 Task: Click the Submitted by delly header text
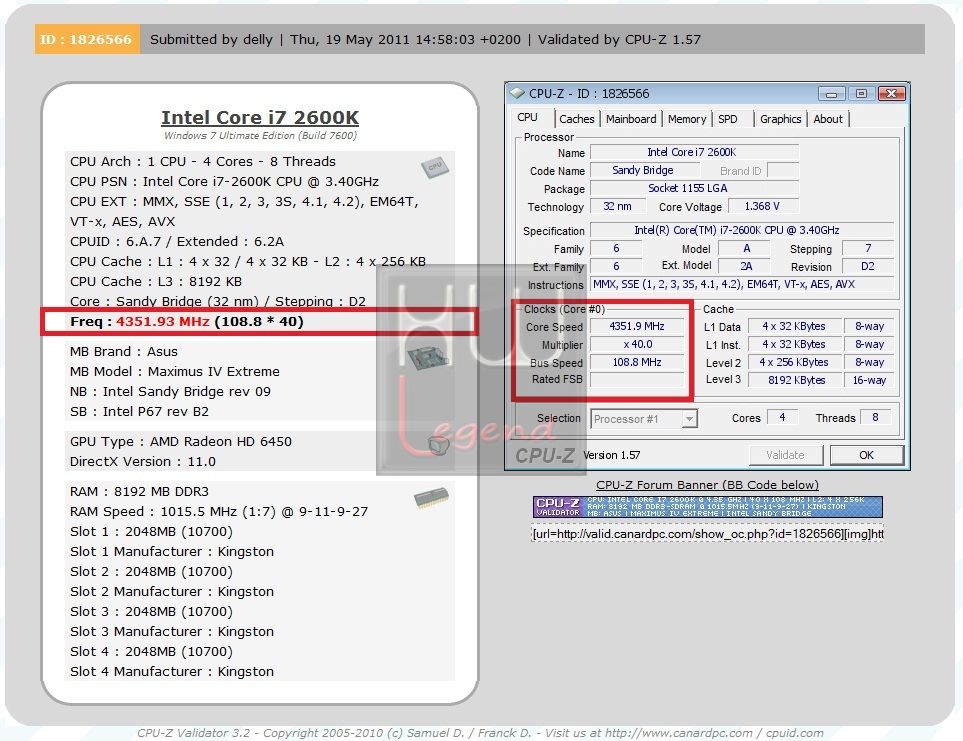coord(211,39)
